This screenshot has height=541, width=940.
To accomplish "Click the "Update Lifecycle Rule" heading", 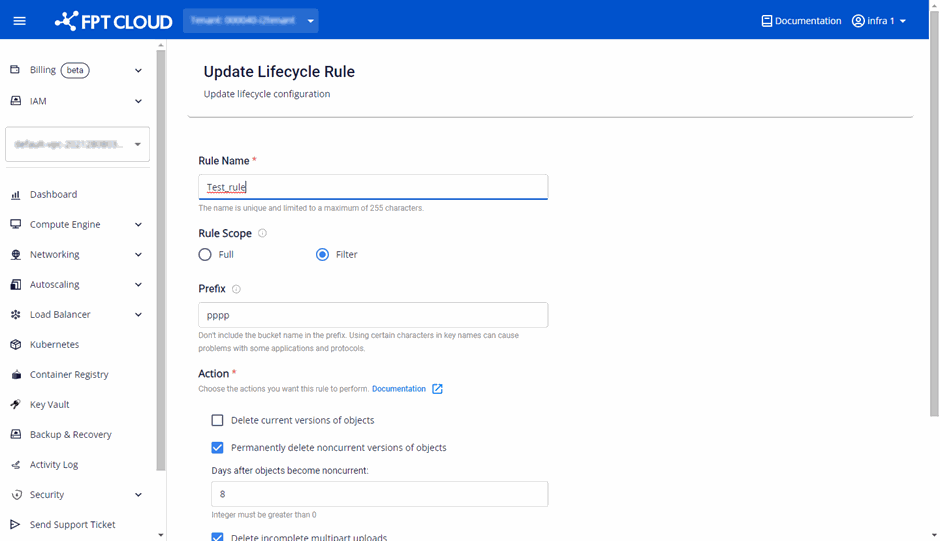I will click(x=279, y=71).
